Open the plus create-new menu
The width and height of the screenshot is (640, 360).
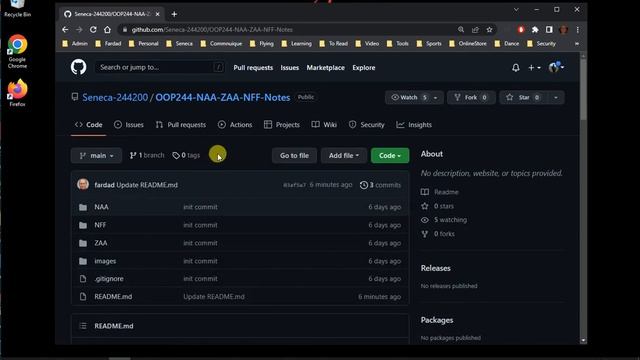click(534, 68)
